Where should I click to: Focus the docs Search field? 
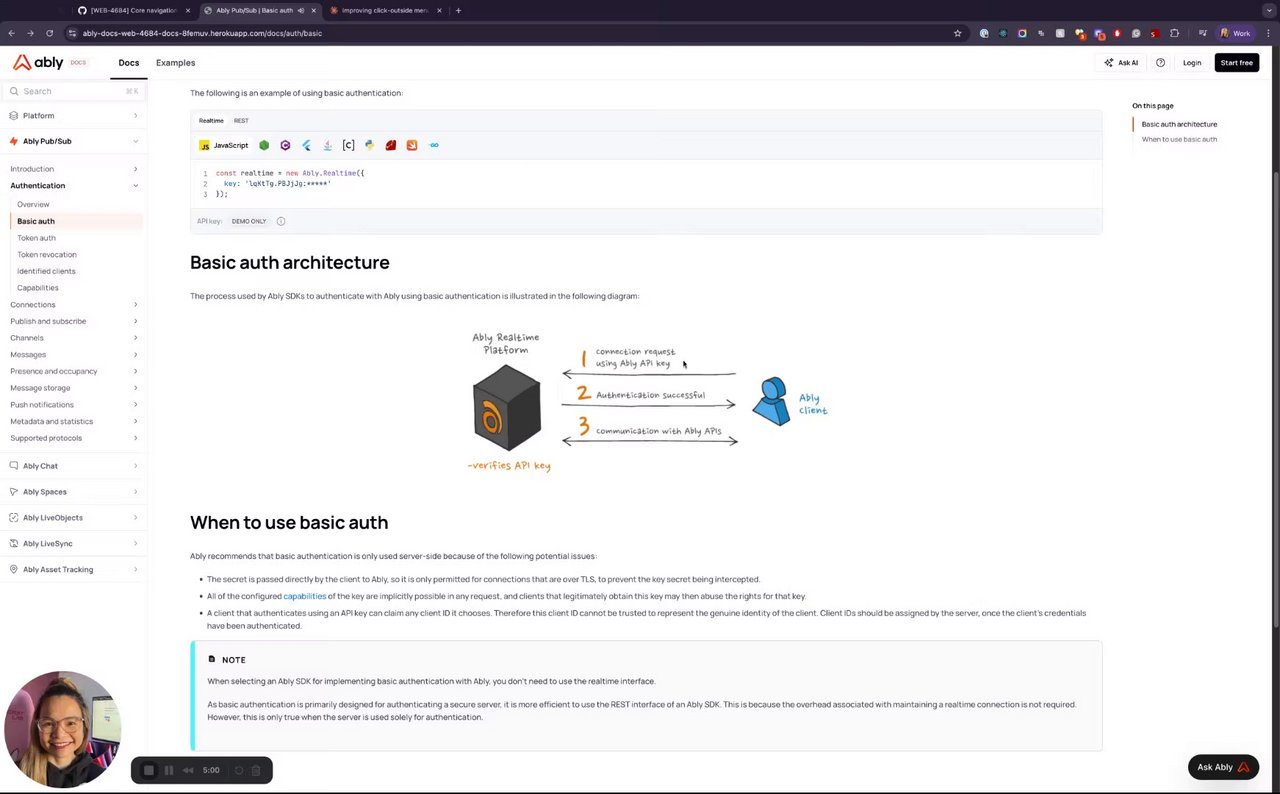73,91
